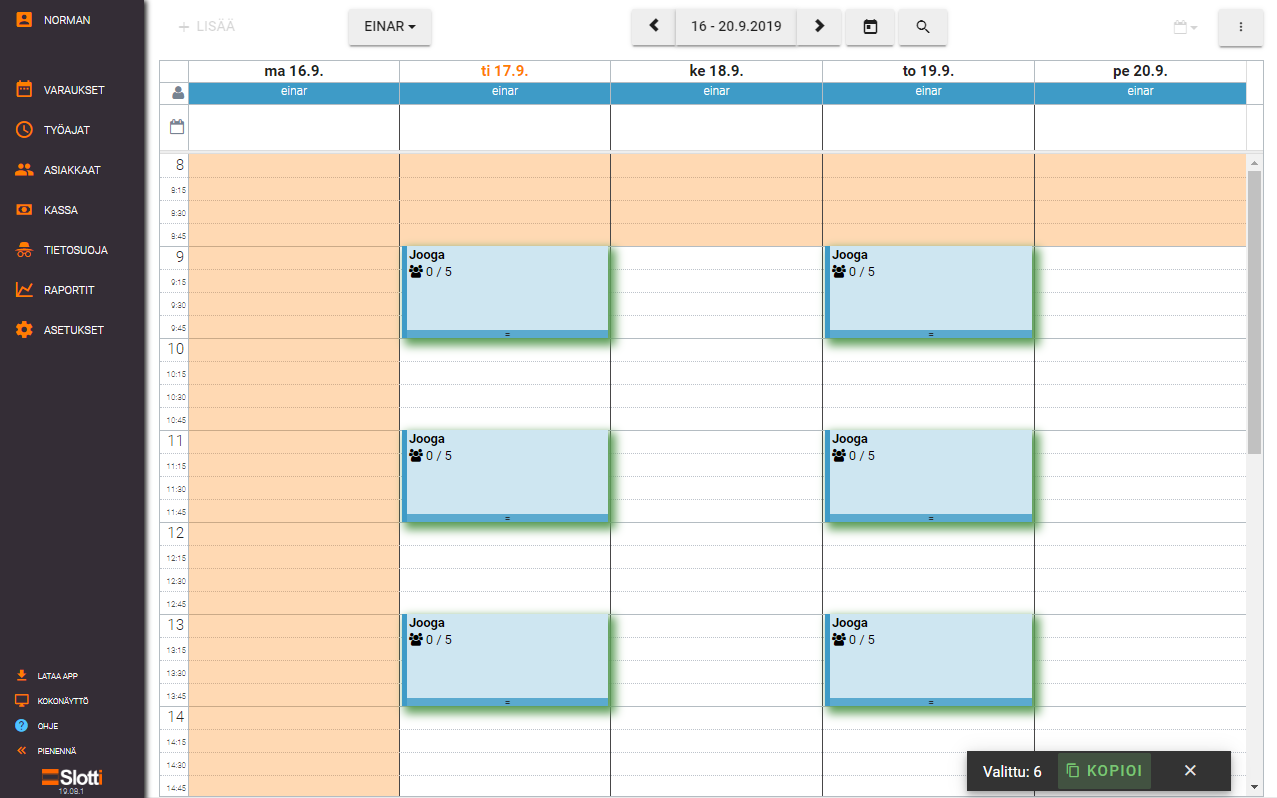1277x798 pixels.
Task: Click the Norman account icon
Action: pos(24,19)
